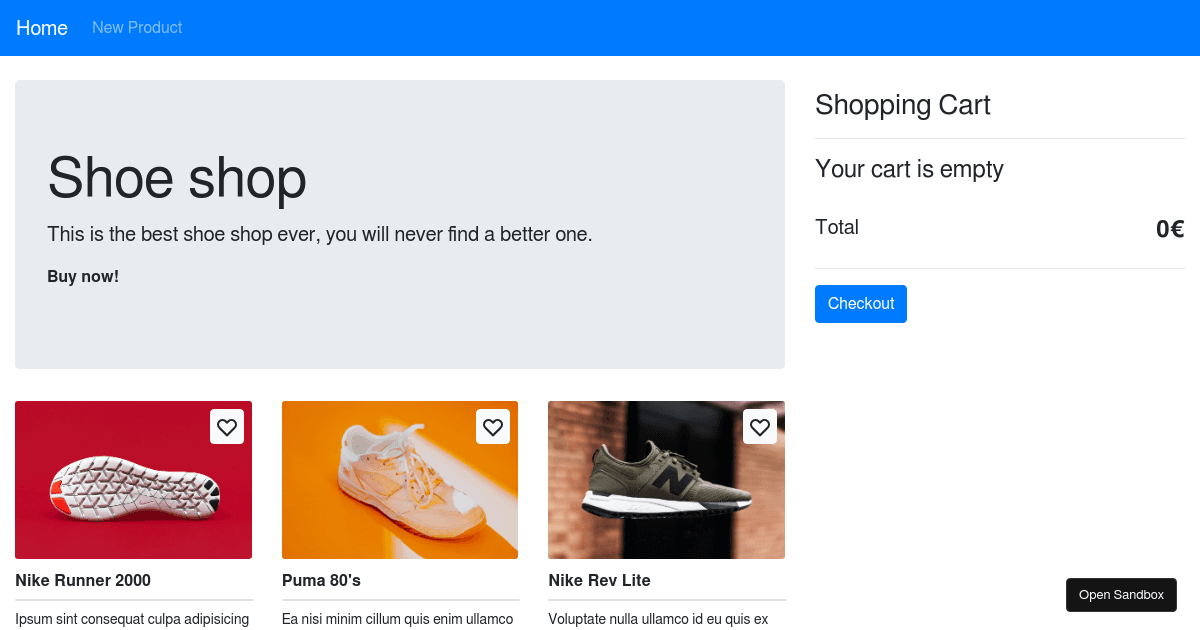Select the Puma 80's product name
Image resolution: width=1200 pixels, height=630 pixels.
point(321,580)
